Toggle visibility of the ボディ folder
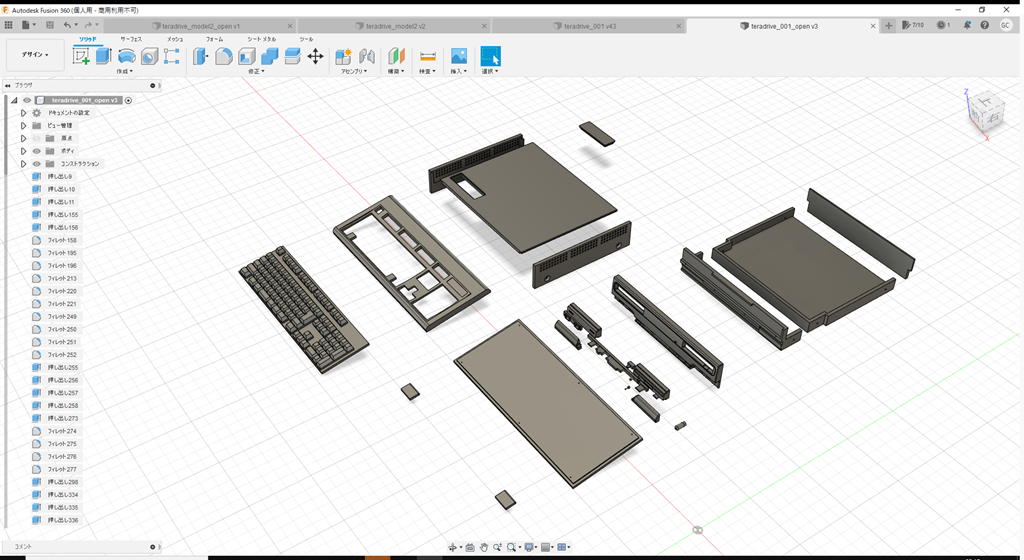 (x=36, y=151)
